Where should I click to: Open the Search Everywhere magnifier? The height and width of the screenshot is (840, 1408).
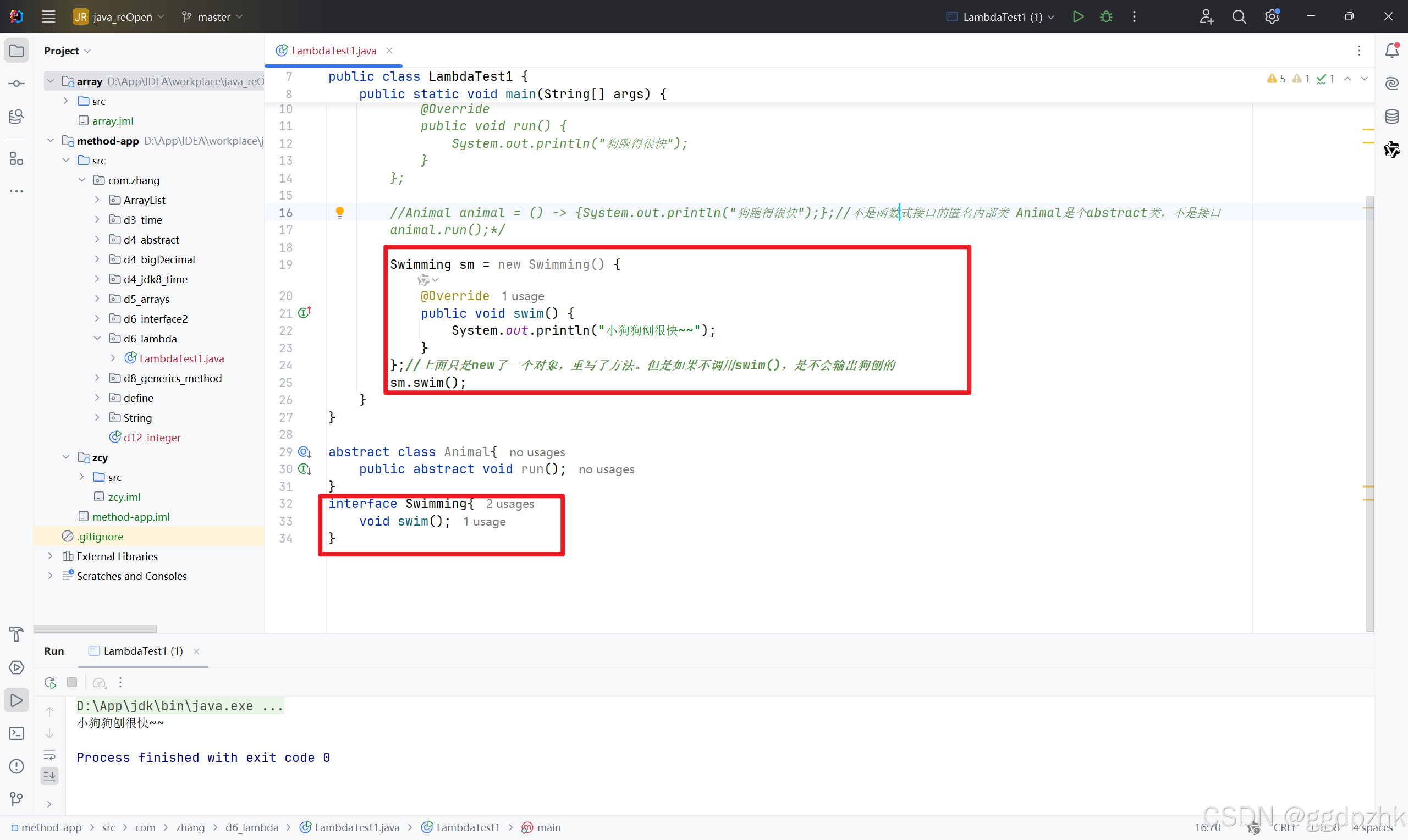click(x=1239, y=17)
